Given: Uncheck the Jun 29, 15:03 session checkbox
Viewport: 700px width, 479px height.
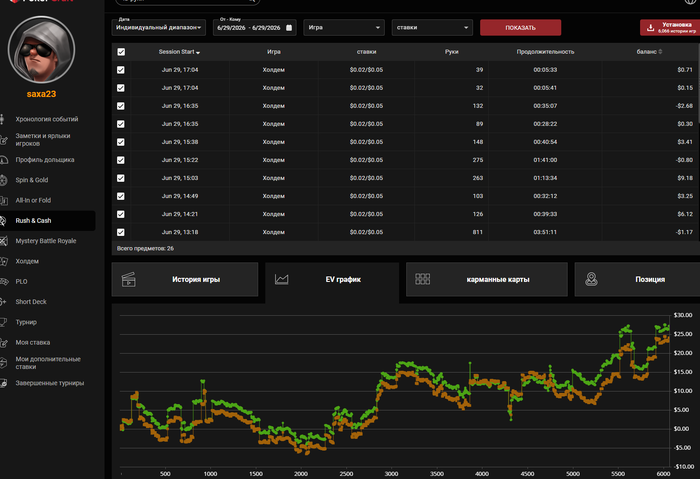Looking at the screenshot, I should (121, 178).
